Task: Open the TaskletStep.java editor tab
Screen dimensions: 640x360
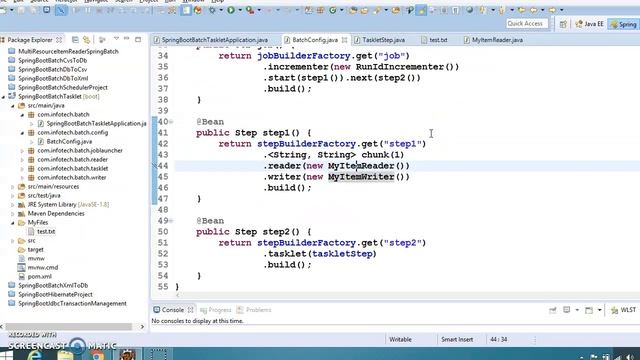Action: click(380, 40)
